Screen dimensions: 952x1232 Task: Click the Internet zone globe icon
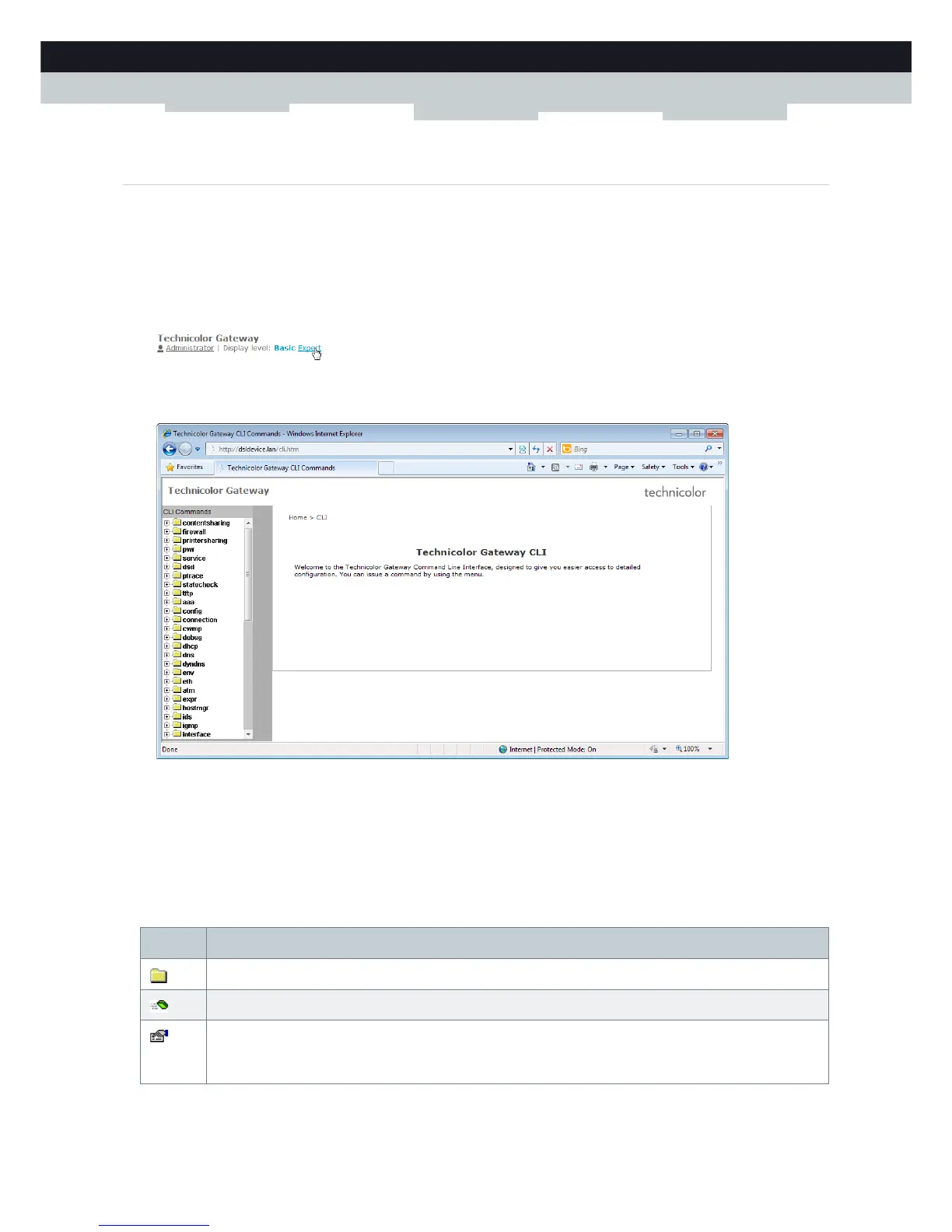click(503, 749)
